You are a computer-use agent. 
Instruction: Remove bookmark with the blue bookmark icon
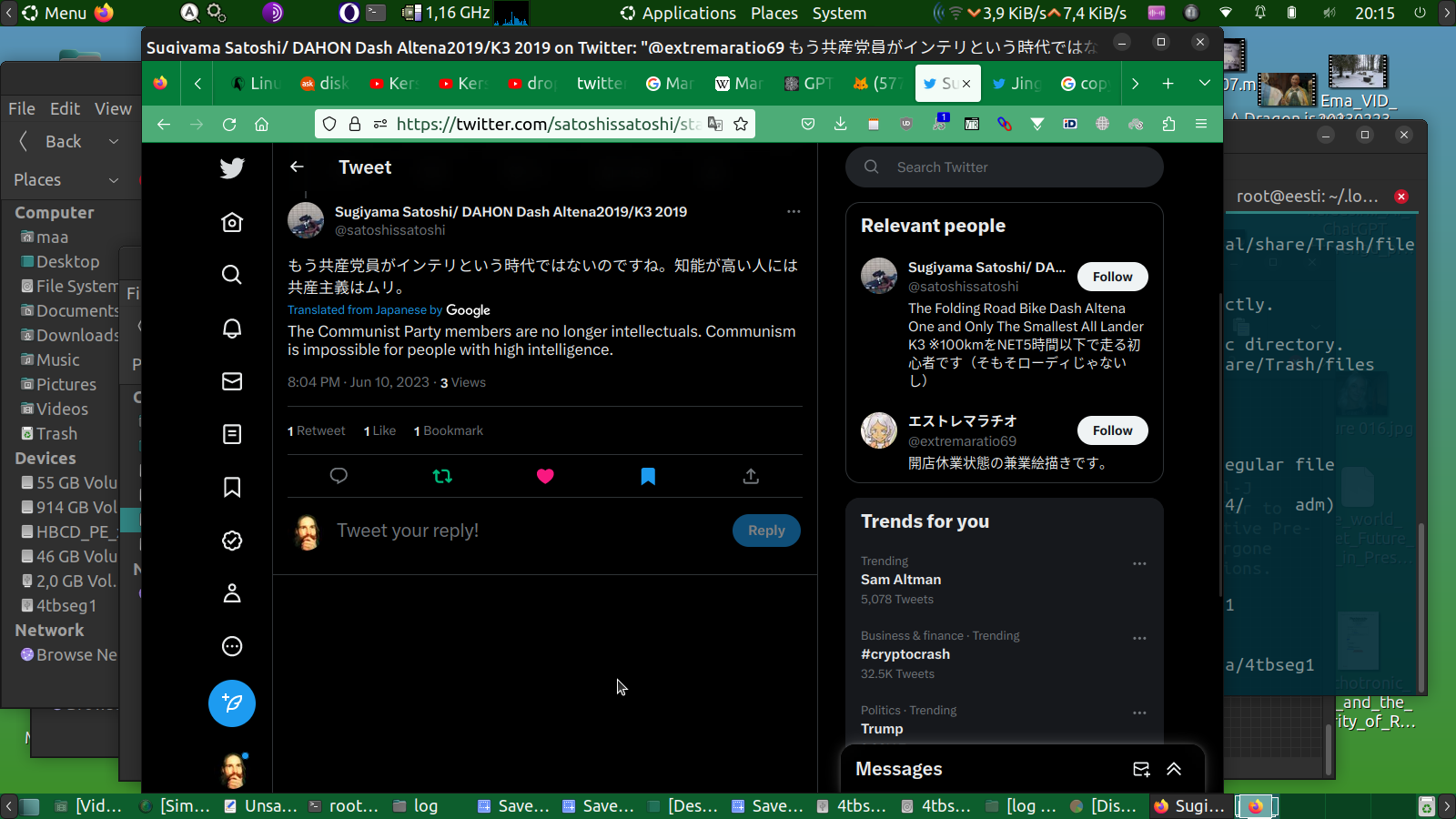[648, 476]
